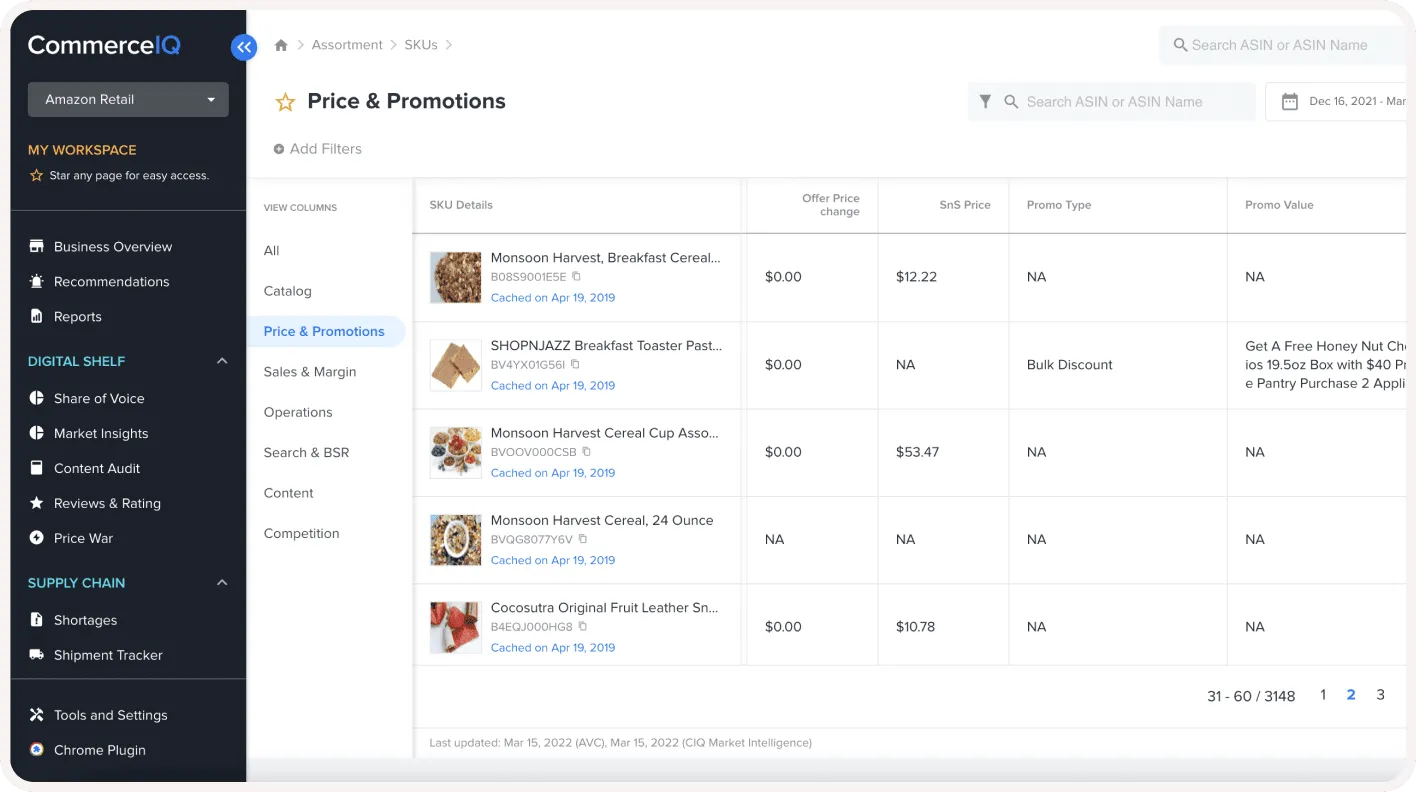Select the Sales & Margin column view
Viewport: 1416px width, 792px height.
pyautogui.click(x=310, y=372)
